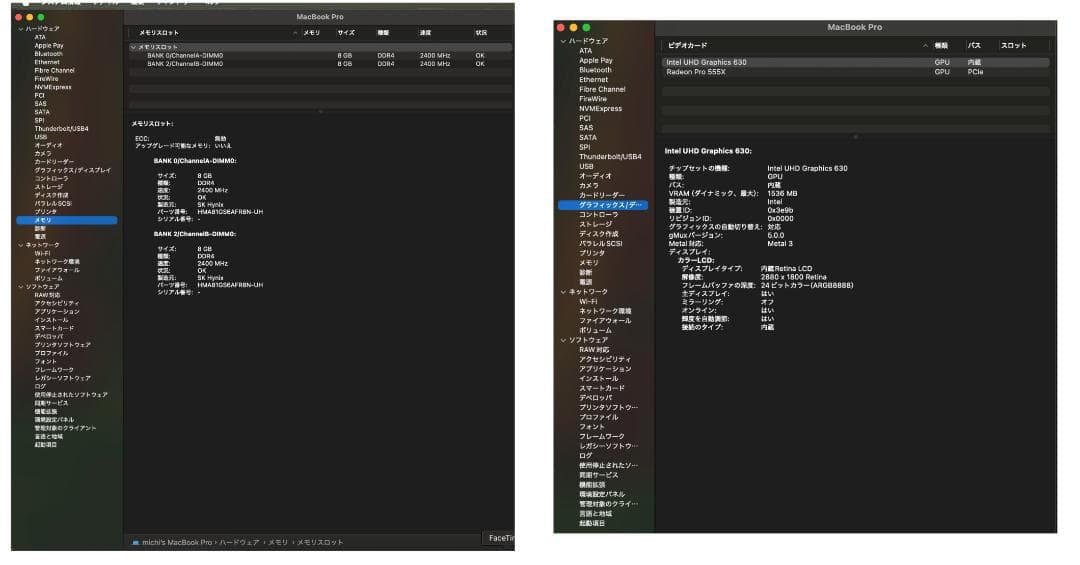Open アプリケーション in left window sidebar
This screenshot has width=1080, height=565.
56,311
